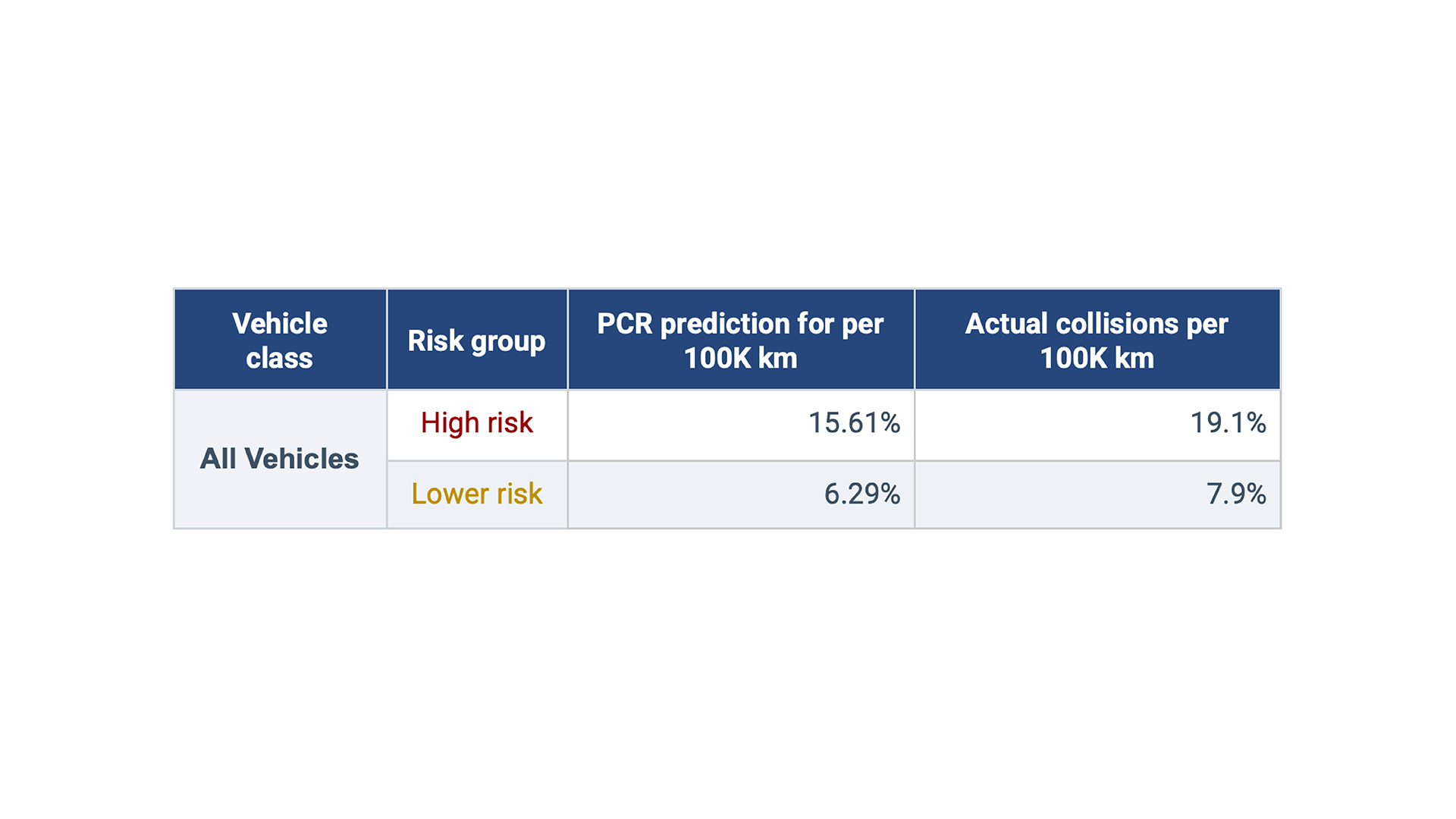Click the word Risk in header
1456x819 pixels.
[435, 340]
